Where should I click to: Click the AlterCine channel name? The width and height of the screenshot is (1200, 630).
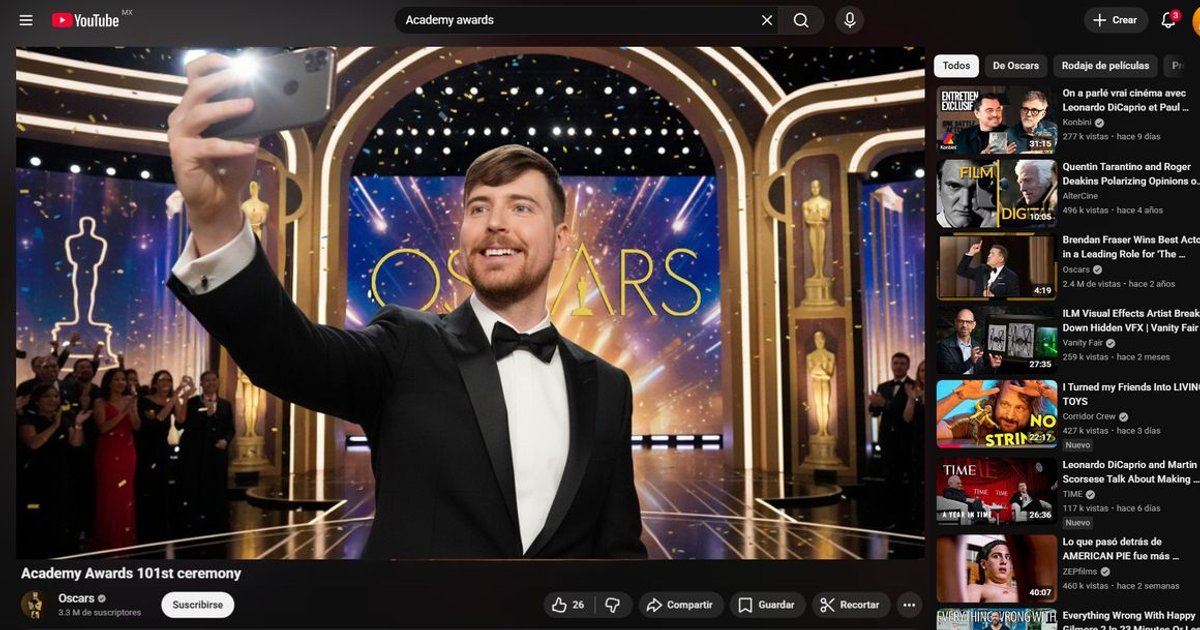click(1082, 196)
